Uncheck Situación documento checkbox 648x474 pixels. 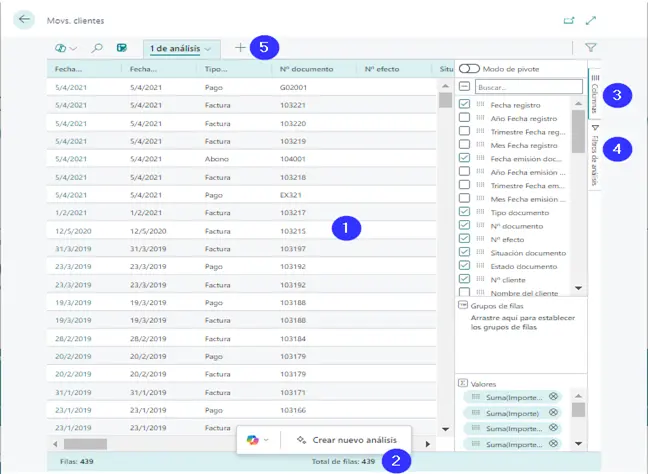[465, 252]
